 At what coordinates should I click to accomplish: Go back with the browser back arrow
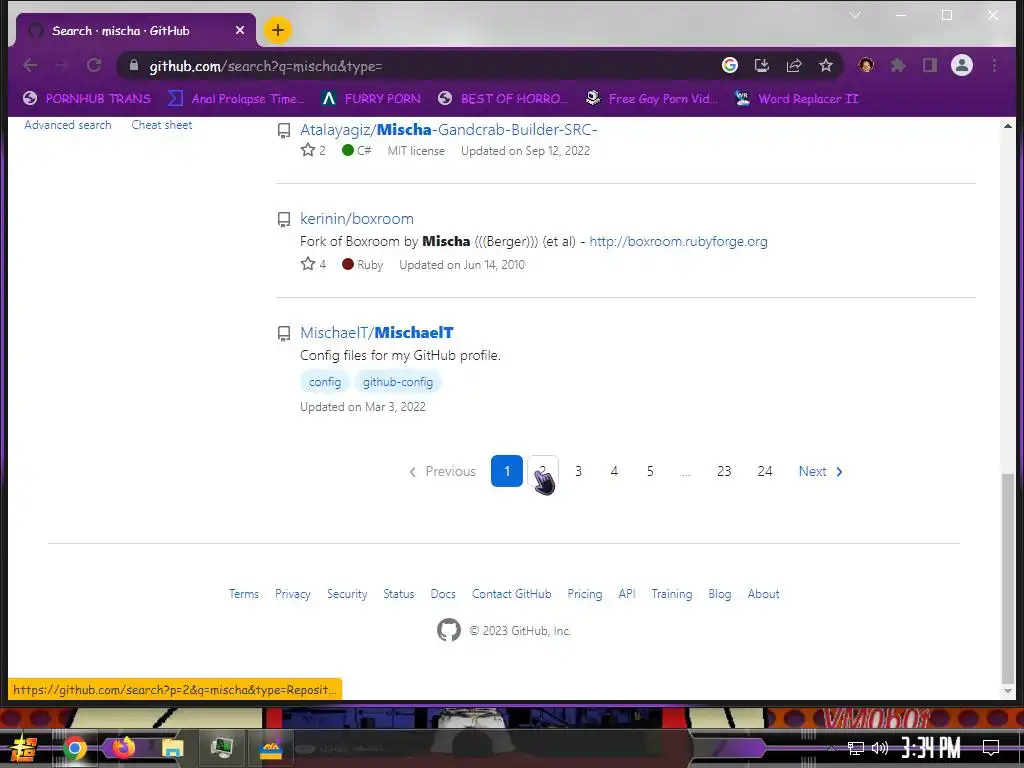(x=30, y=65)
